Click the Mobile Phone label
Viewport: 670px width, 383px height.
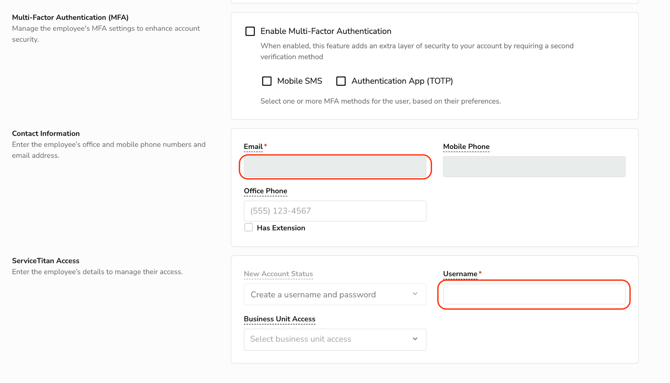tap(466, 147)
